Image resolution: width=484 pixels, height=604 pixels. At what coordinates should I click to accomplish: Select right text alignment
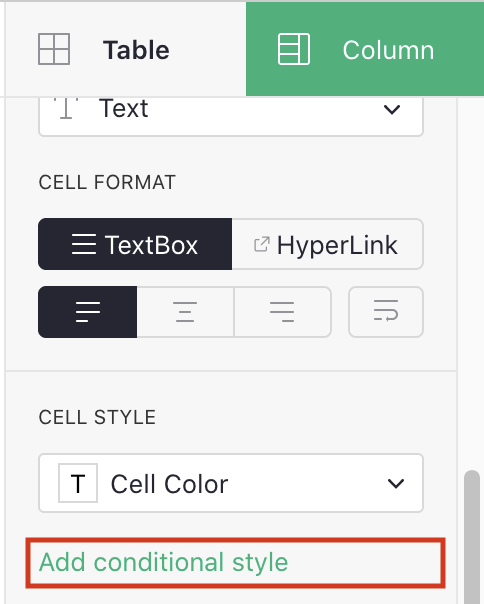282,312
